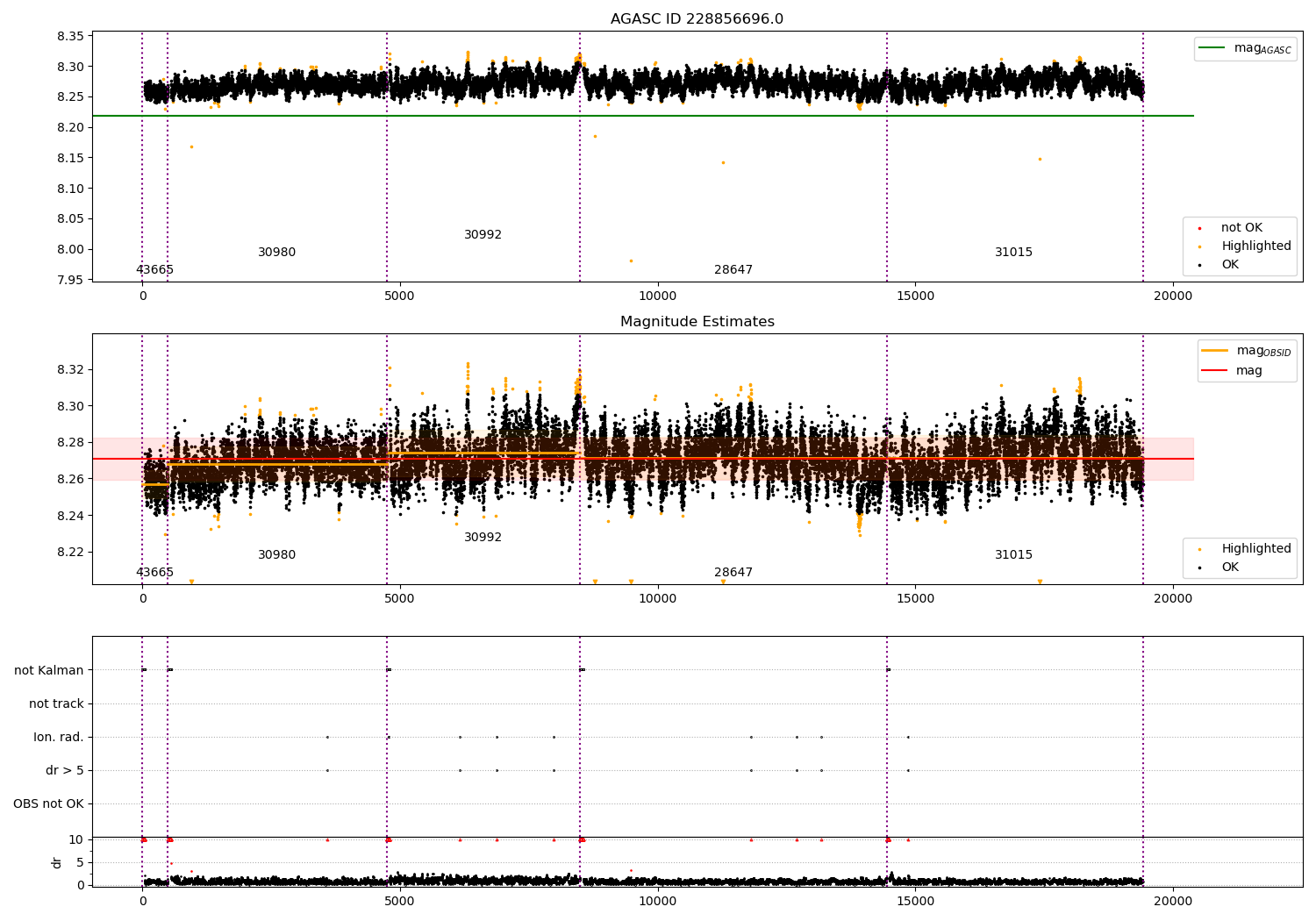Click the 8.35 y-axis tick label
The height and width of the screenshot is (921, 1316).
pyautogui.click(x=71, y=36)
